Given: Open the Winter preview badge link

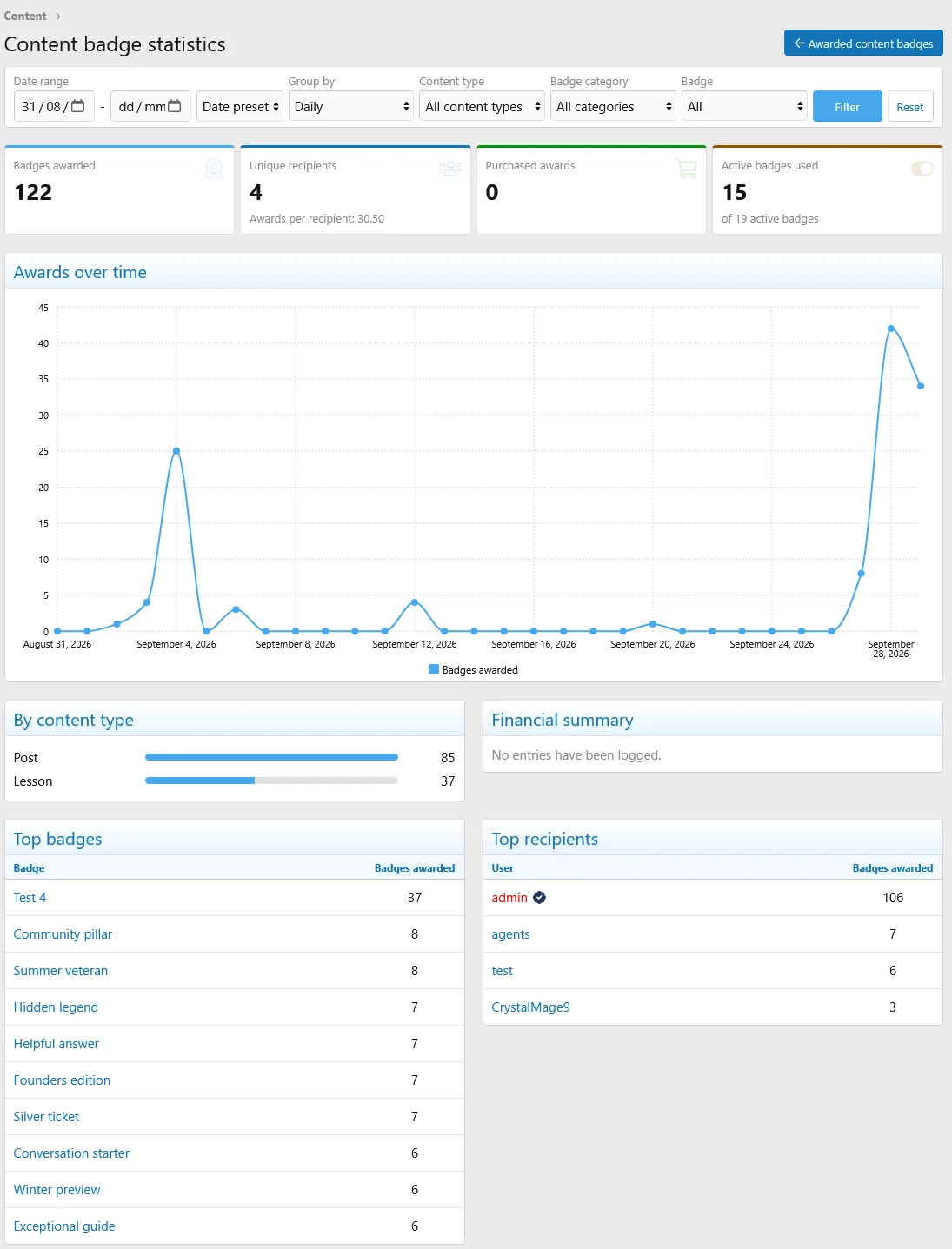Looking at the screenshot, I should coord(57,1190).
